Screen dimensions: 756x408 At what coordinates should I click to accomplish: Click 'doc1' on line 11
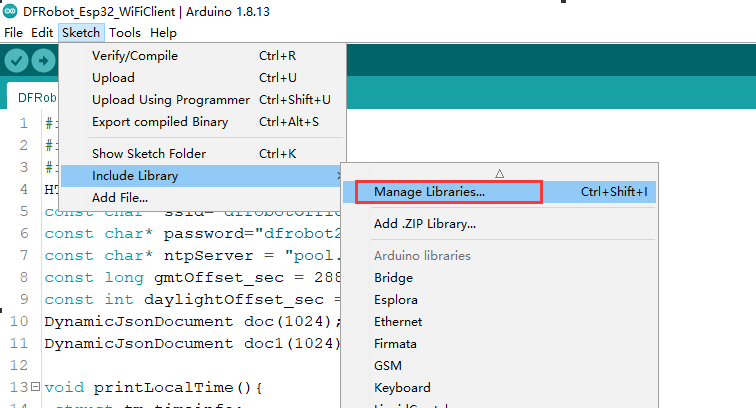click(x=263, y=343)
